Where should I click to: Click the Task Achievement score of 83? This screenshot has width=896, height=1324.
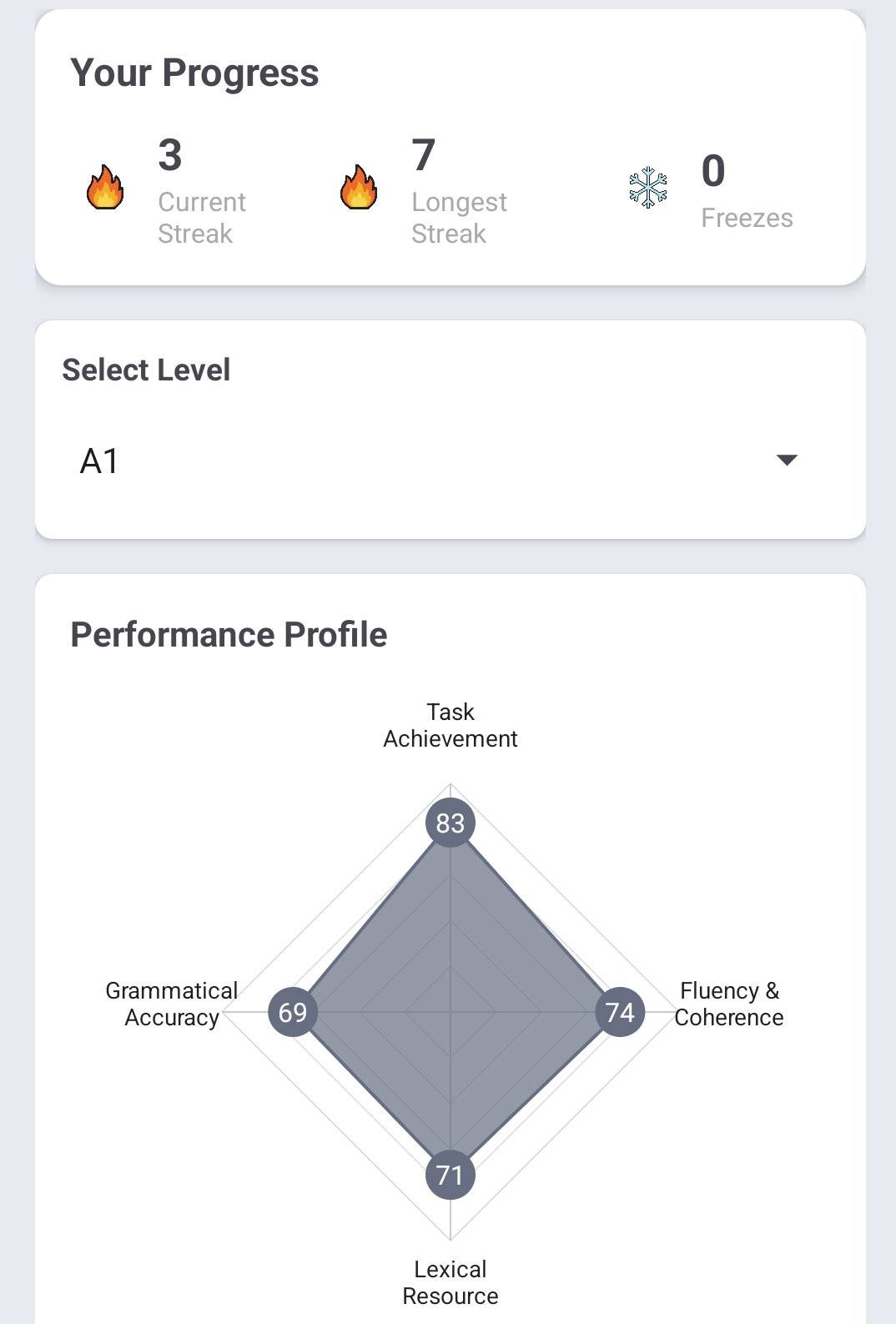(451, 823)
